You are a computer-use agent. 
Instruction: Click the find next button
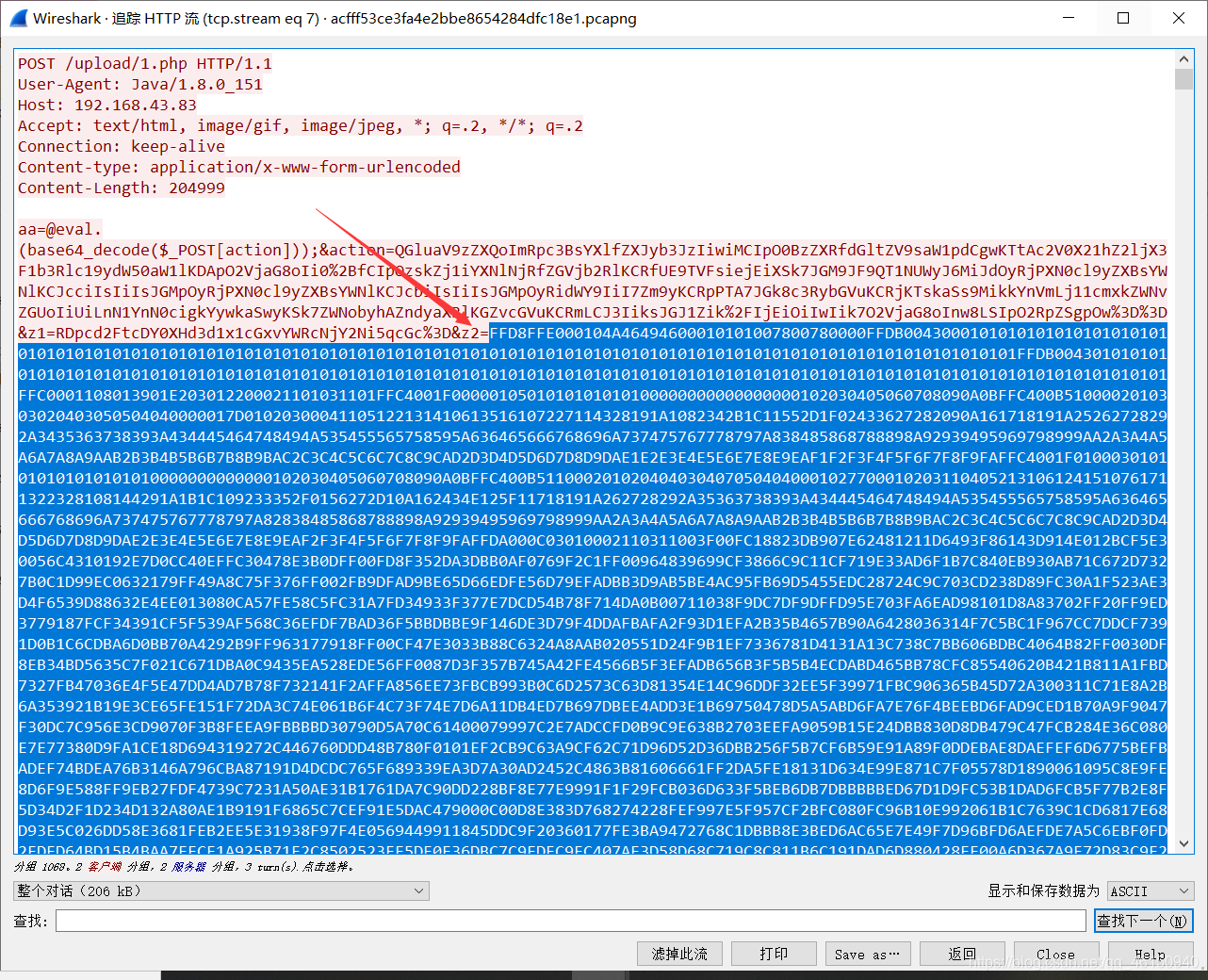pos(1144,921)
